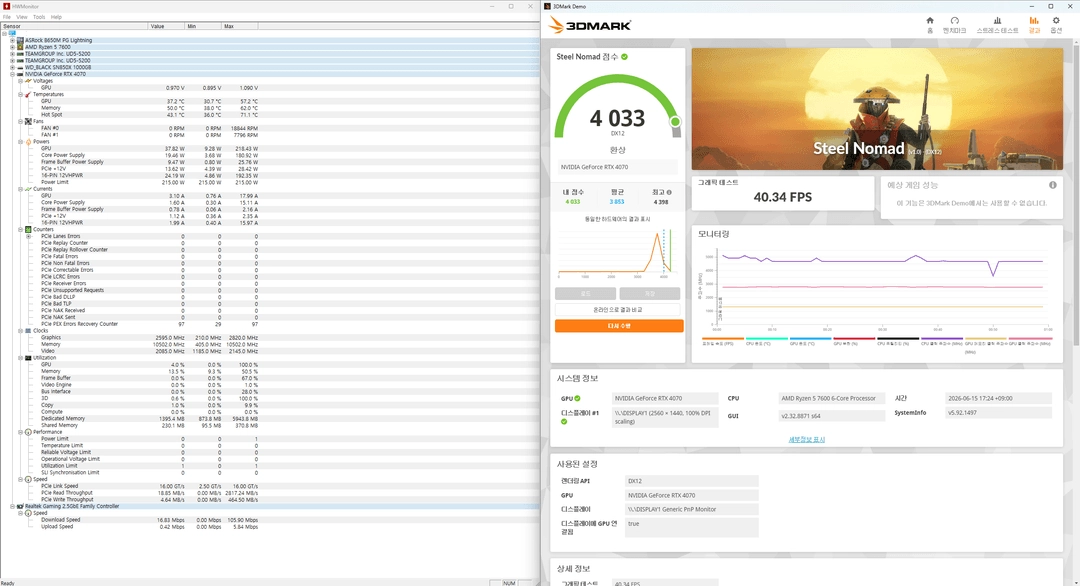
Task: Toggle CPU 클럭 주파수 legend series
Action: [x=942, y=341]
